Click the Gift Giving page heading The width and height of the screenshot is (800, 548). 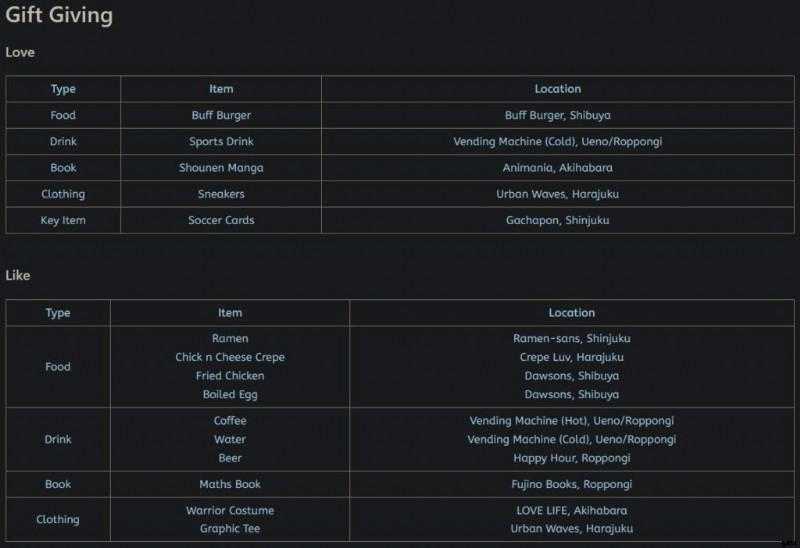tap(59, 16)
